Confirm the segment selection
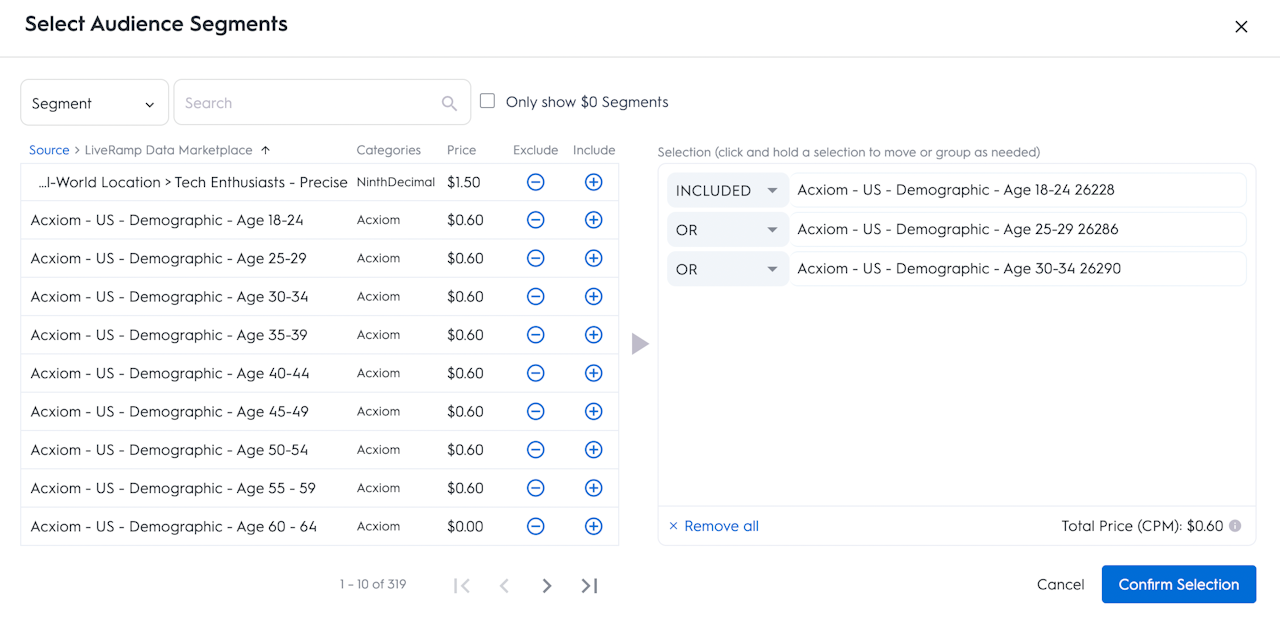Image resolution: width=1280 pixels, height=630 pixels. [1178, 585]
